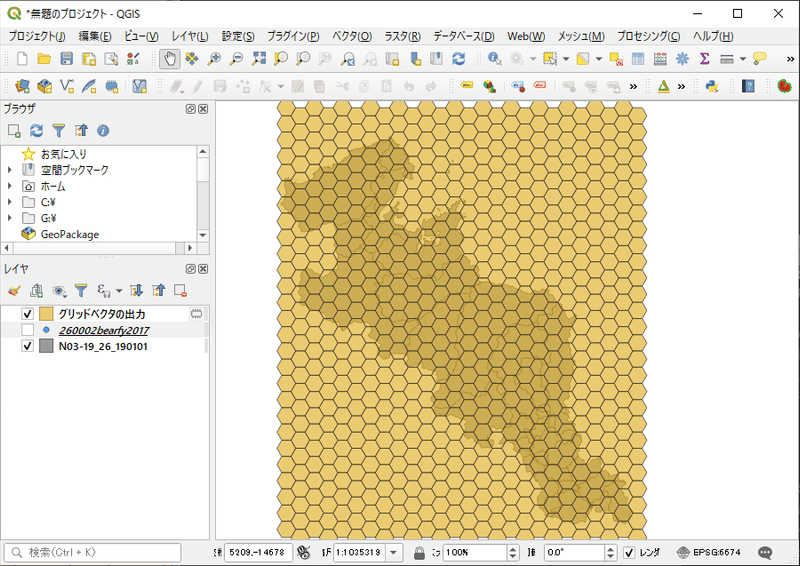This screenshot has width=800, height=566.
Task: Create a new GeoPackage layer icon
Action: pos(44,86)
